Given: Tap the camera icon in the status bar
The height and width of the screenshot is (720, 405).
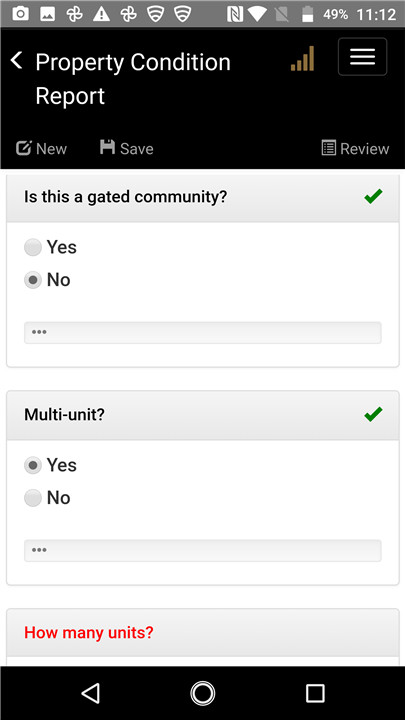Looking at the screenshot, I should pyautogui.click(x=20, y=14).
